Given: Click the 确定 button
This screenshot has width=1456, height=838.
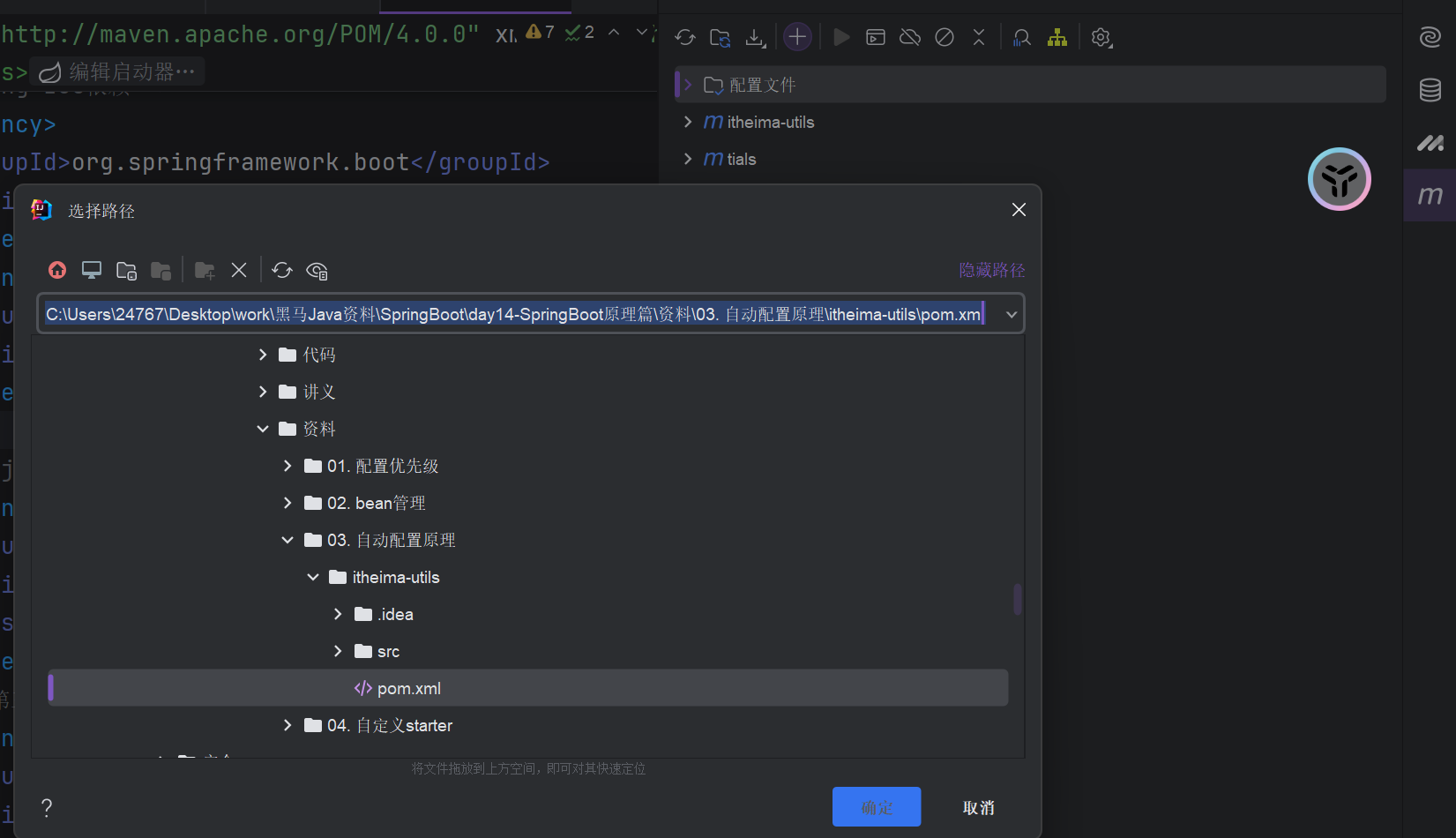Looking at the screenshot, I should click(x=876, y=807).
